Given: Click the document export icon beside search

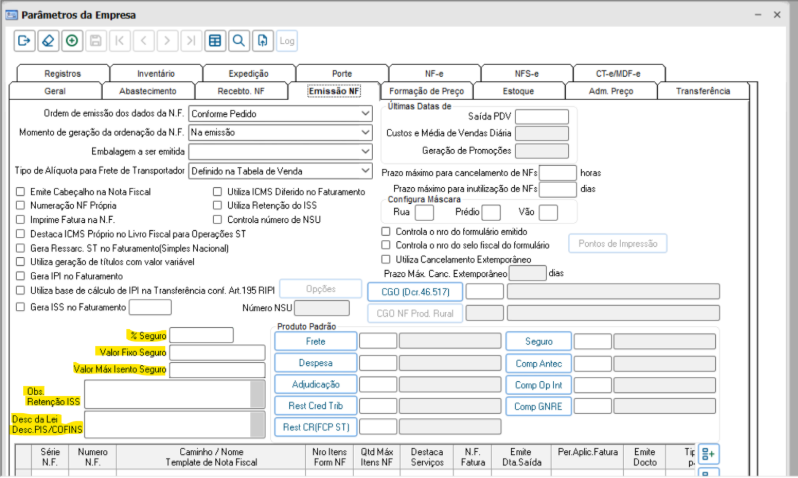Looking at the screenshot, I should click(262, 41).
